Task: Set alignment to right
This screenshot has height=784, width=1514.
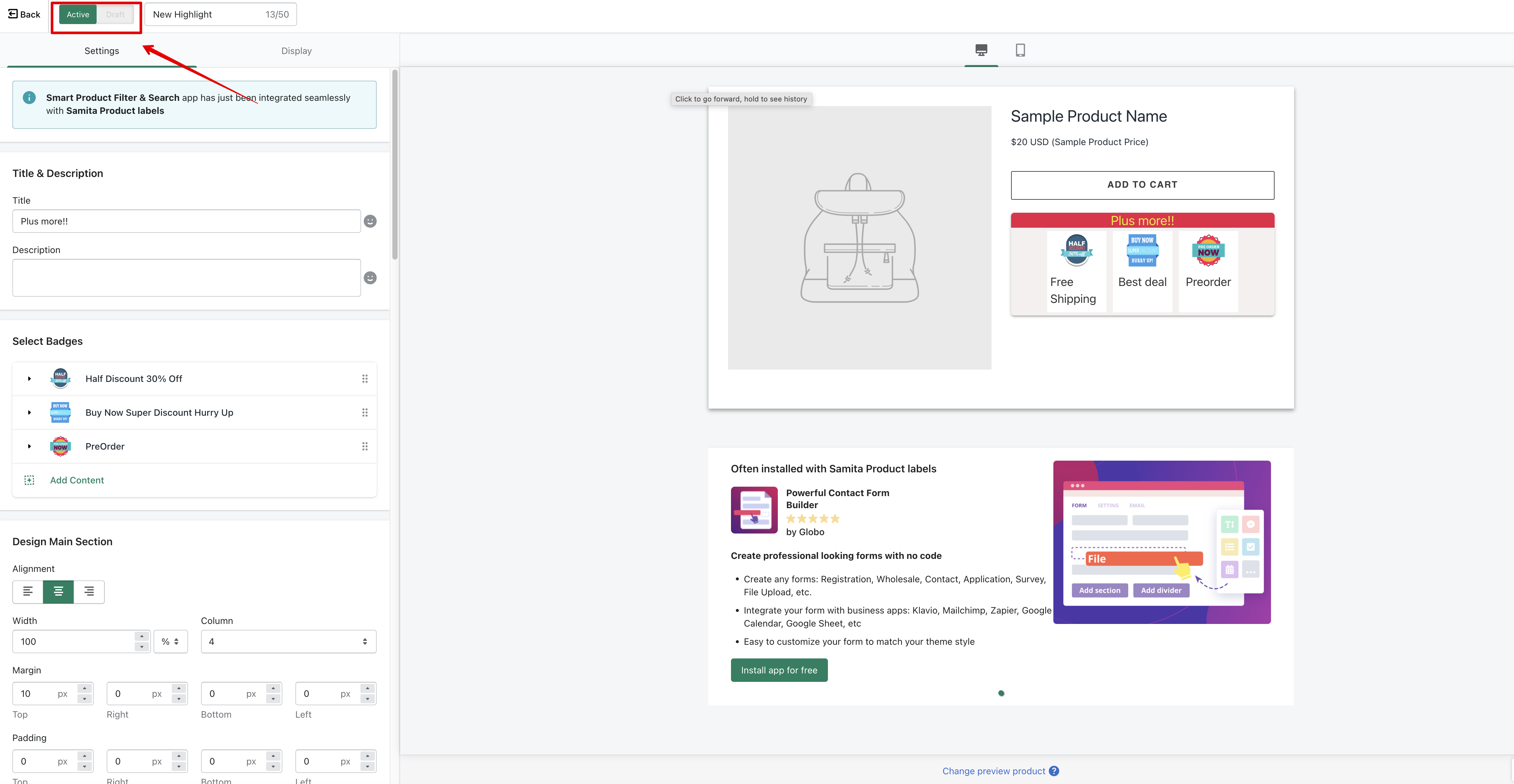Action: [89, 591]
